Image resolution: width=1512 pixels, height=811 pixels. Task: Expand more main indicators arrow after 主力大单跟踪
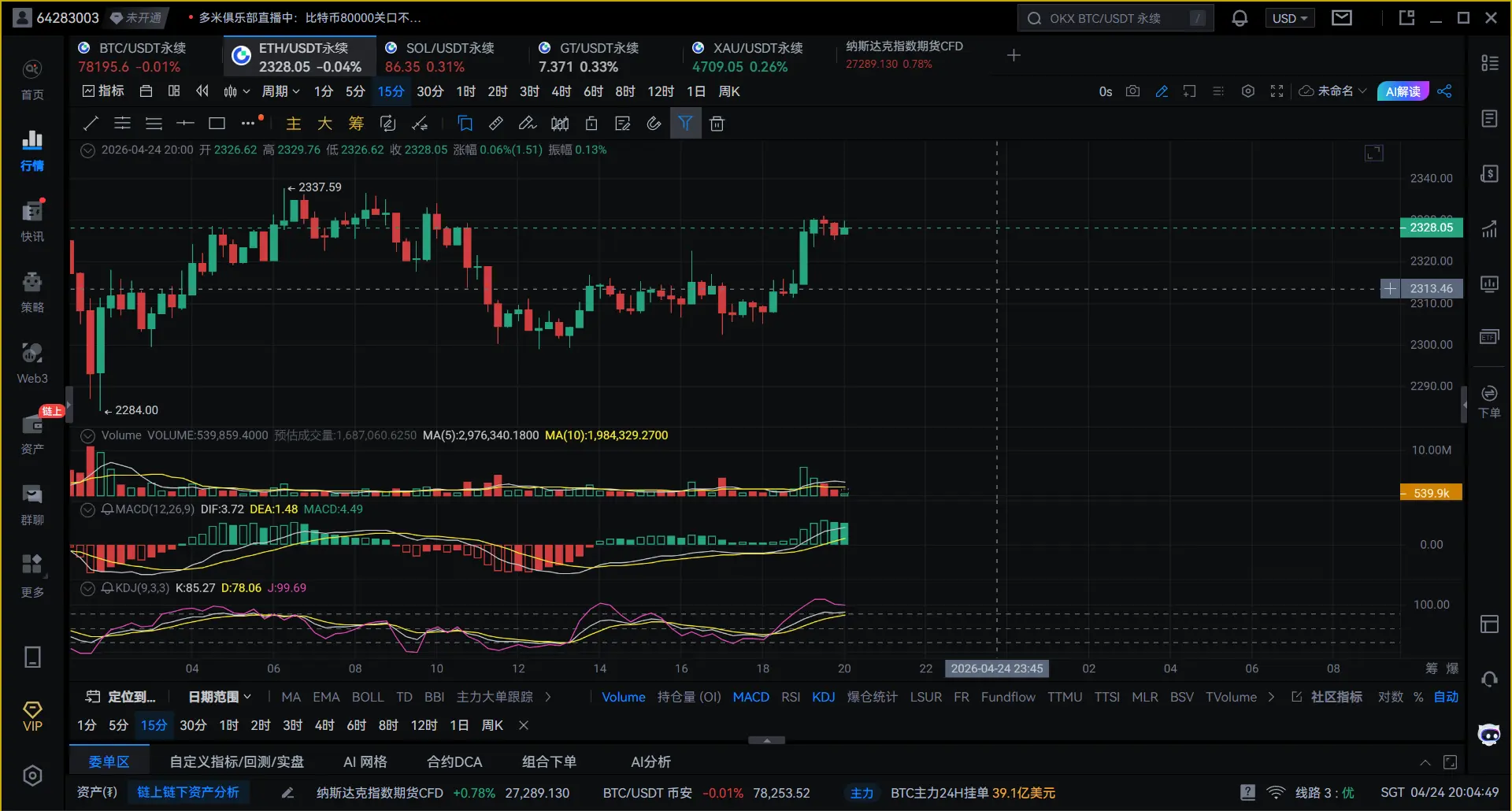[548, 697]
